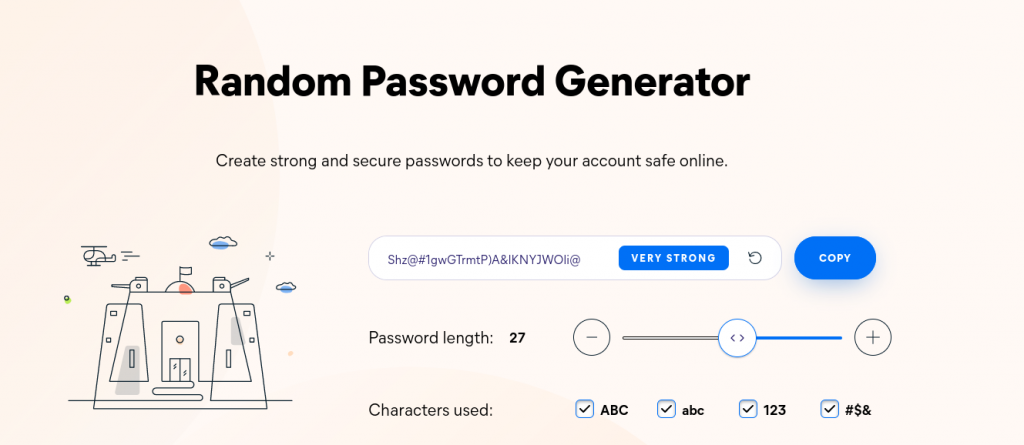Image resolution: width=1024 pixels, height=445 pixels.
Task: Click the blue part of the slider track
Action: tap(799, 338)
